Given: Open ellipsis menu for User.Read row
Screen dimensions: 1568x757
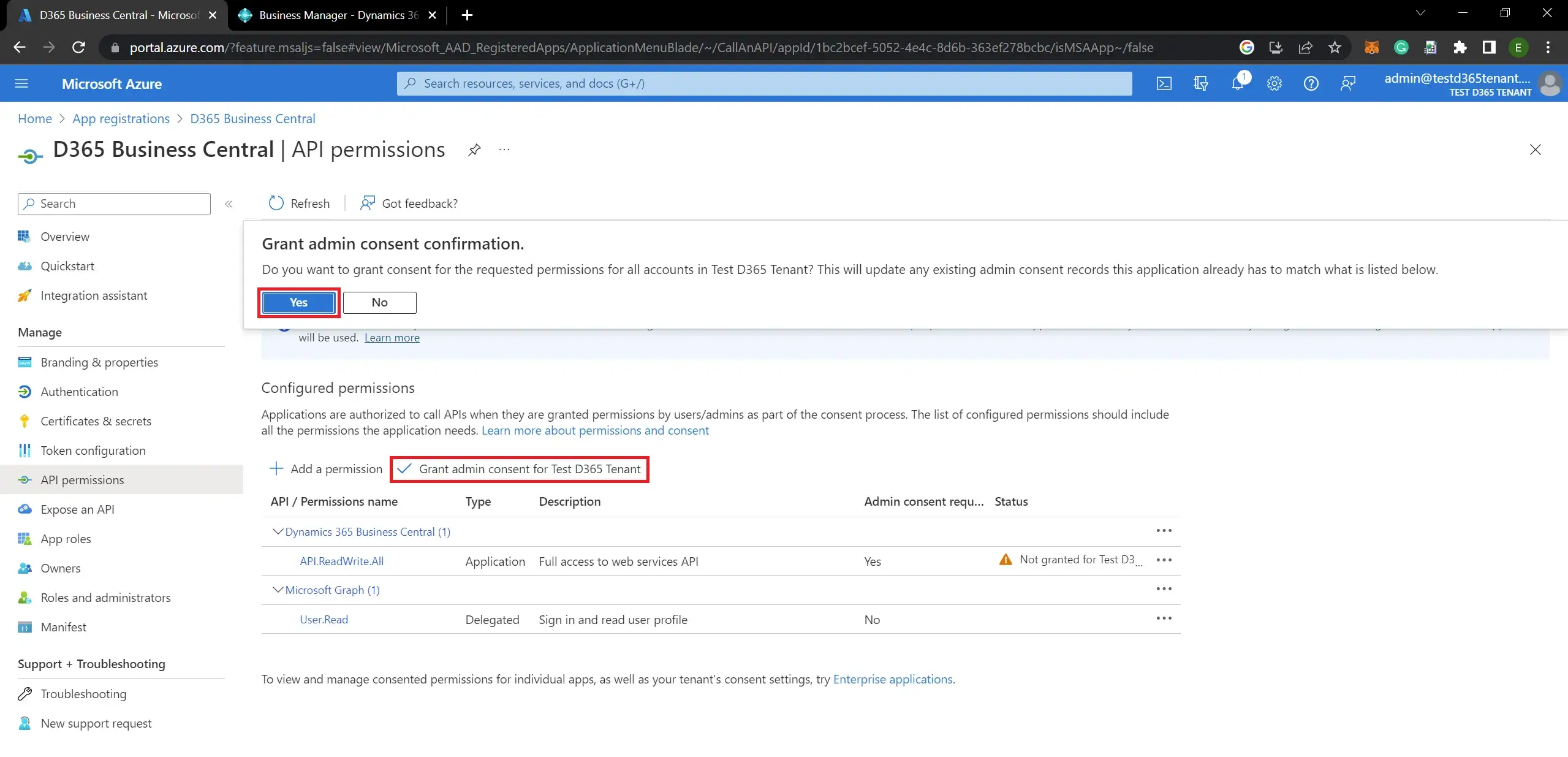Looking at the screenshot, I should click(1164, 618).
